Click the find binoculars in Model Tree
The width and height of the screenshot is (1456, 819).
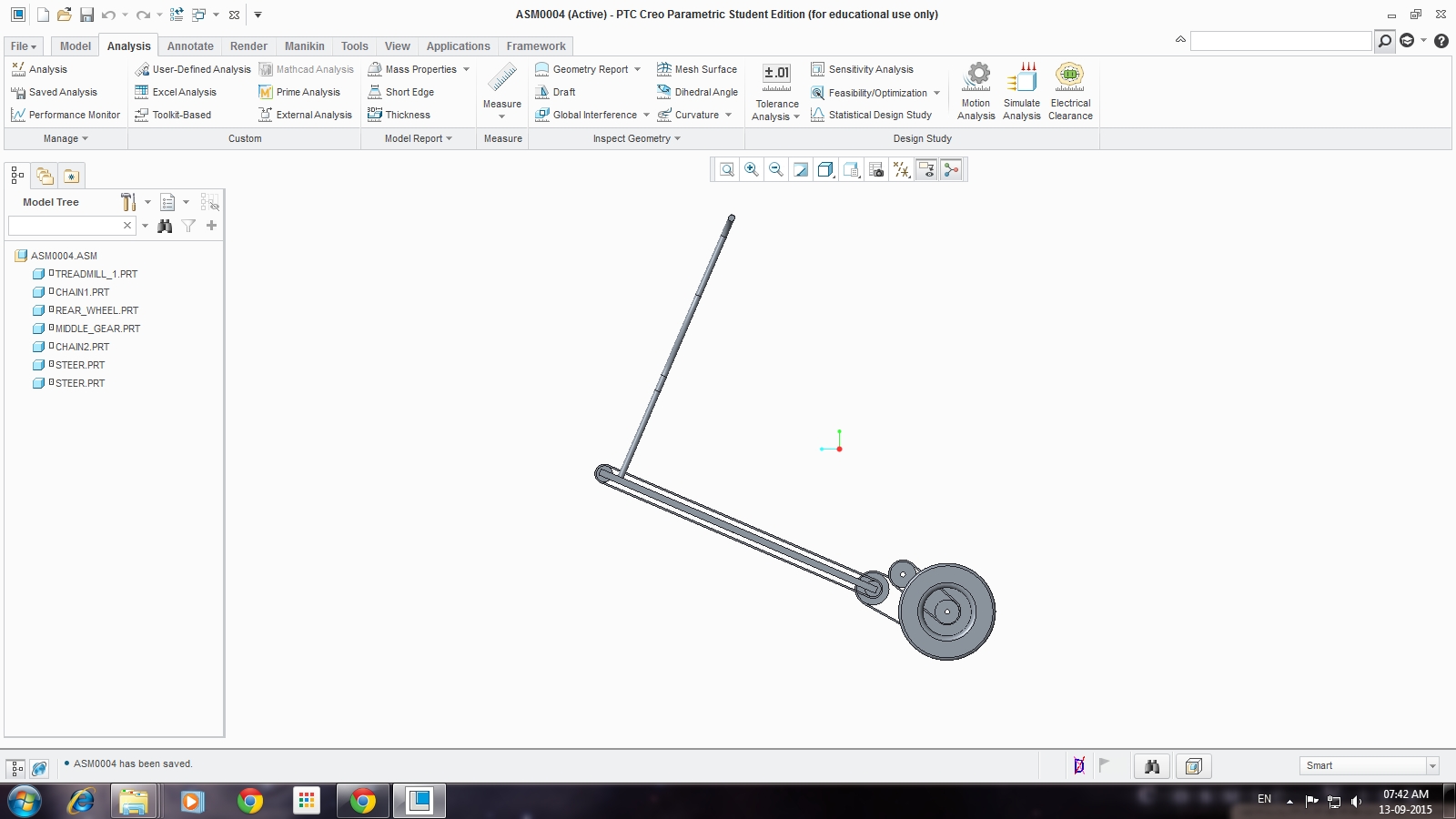(x=165, y=226)
